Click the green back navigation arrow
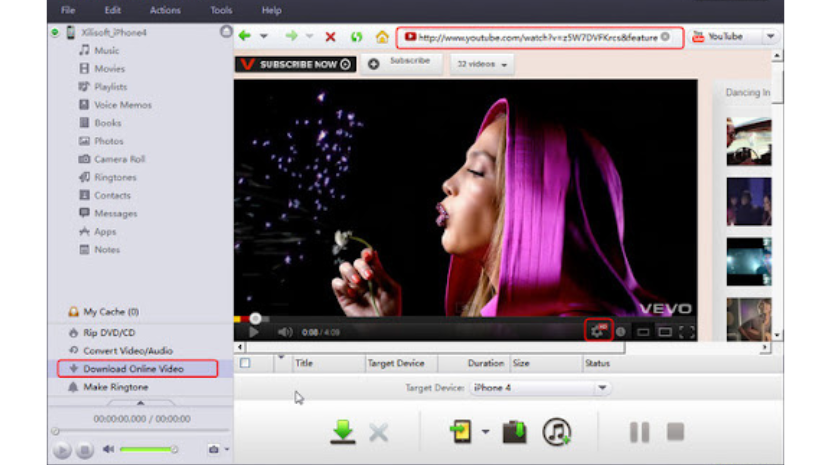The image size is (827, 465). 245,37
